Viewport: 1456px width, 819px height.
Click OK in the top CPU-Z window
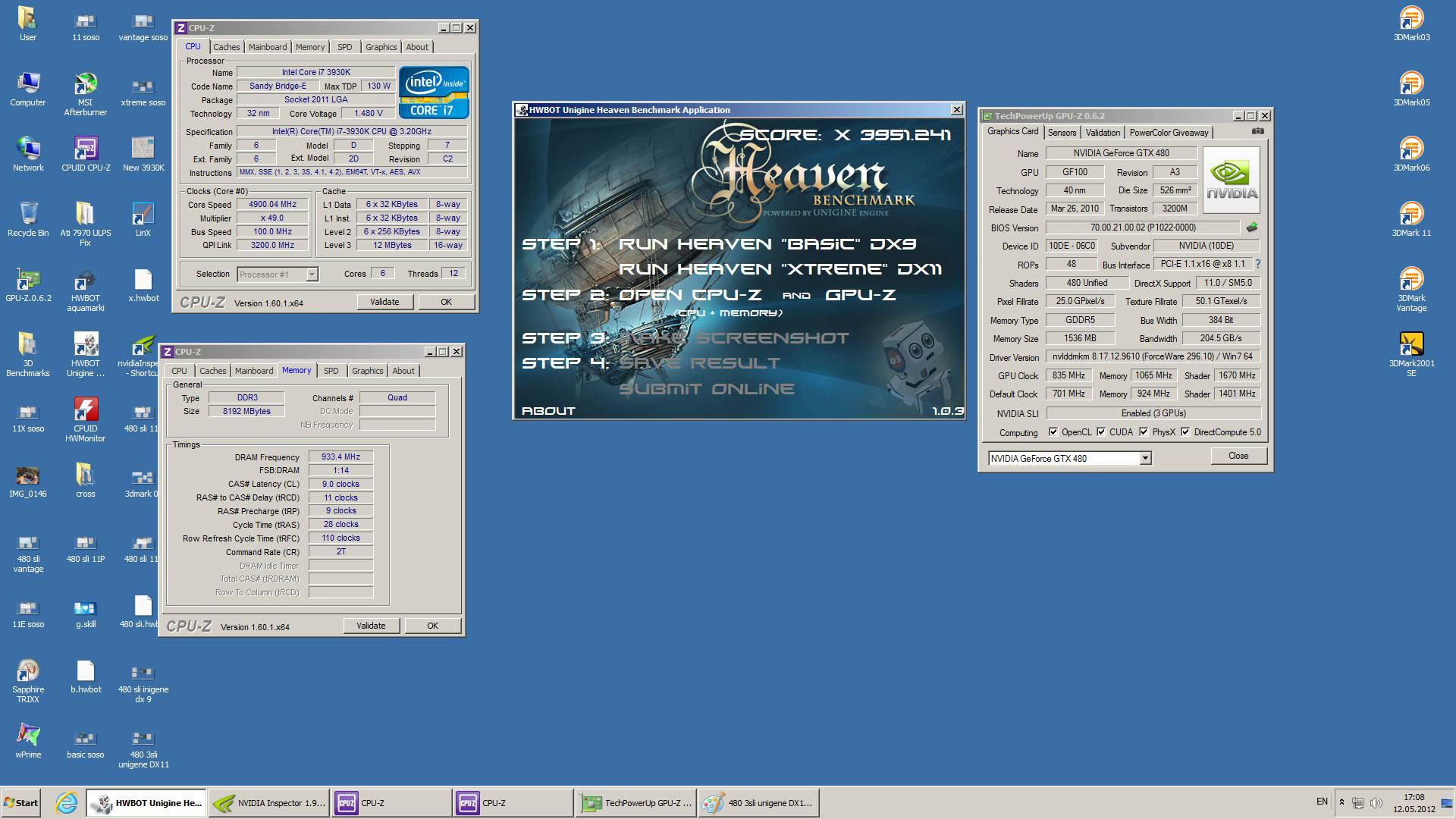(446, 302)
